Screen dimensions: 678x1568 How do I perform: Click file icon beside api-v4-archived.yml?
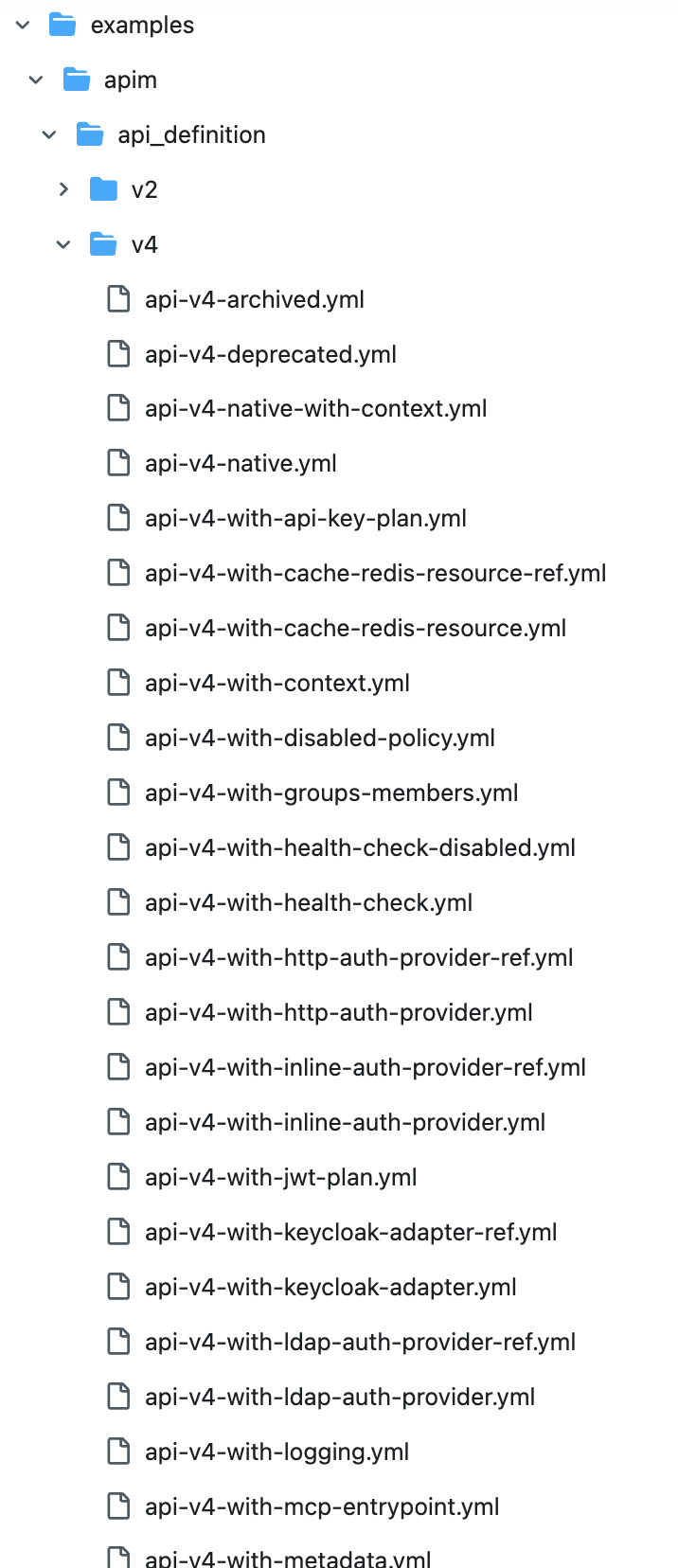pyautogui.click(x=118, y=300)
